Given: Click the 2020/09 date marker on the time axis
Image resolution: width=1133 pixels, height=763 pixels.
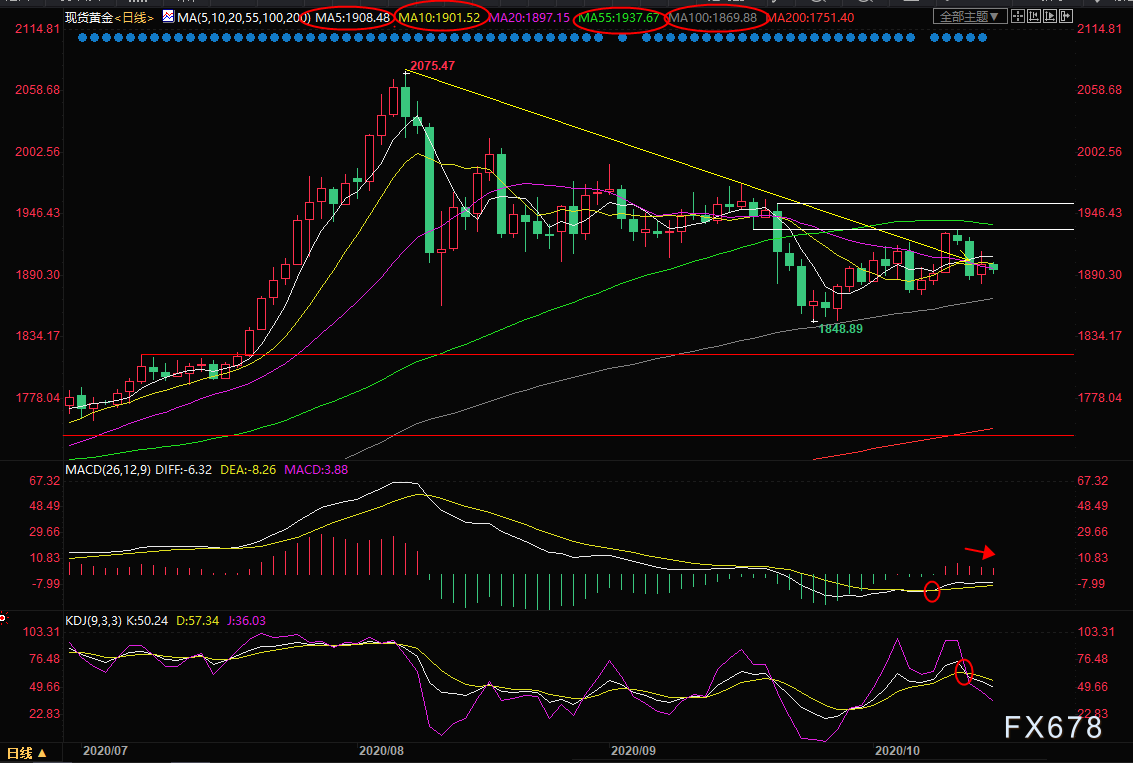Looking at the screenshot, I should (x=635, y=749).
